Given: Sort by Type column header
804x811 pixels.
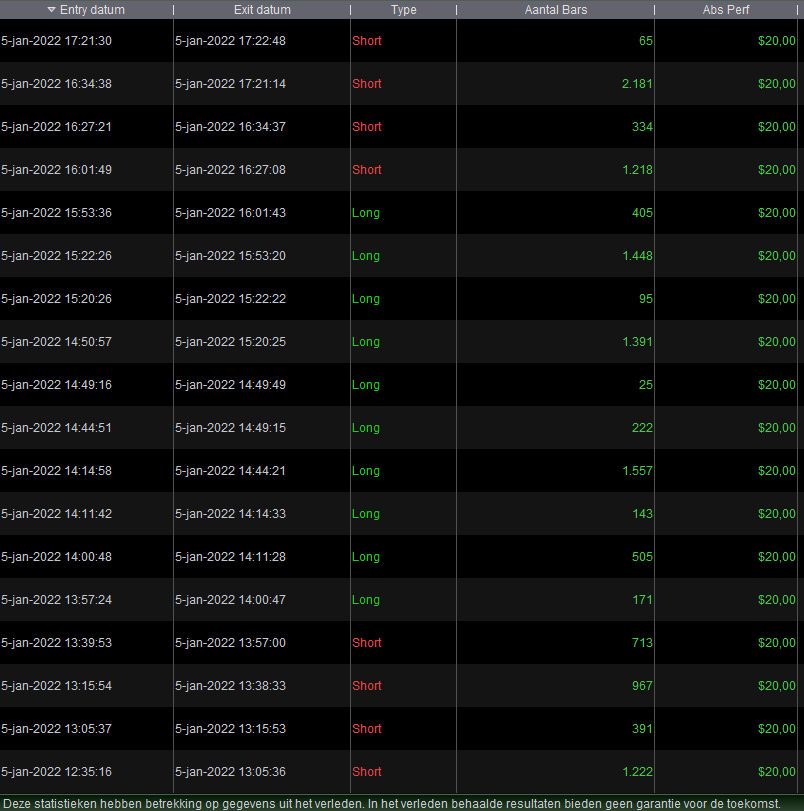Looking at the screenshot, I should (404, 10).
